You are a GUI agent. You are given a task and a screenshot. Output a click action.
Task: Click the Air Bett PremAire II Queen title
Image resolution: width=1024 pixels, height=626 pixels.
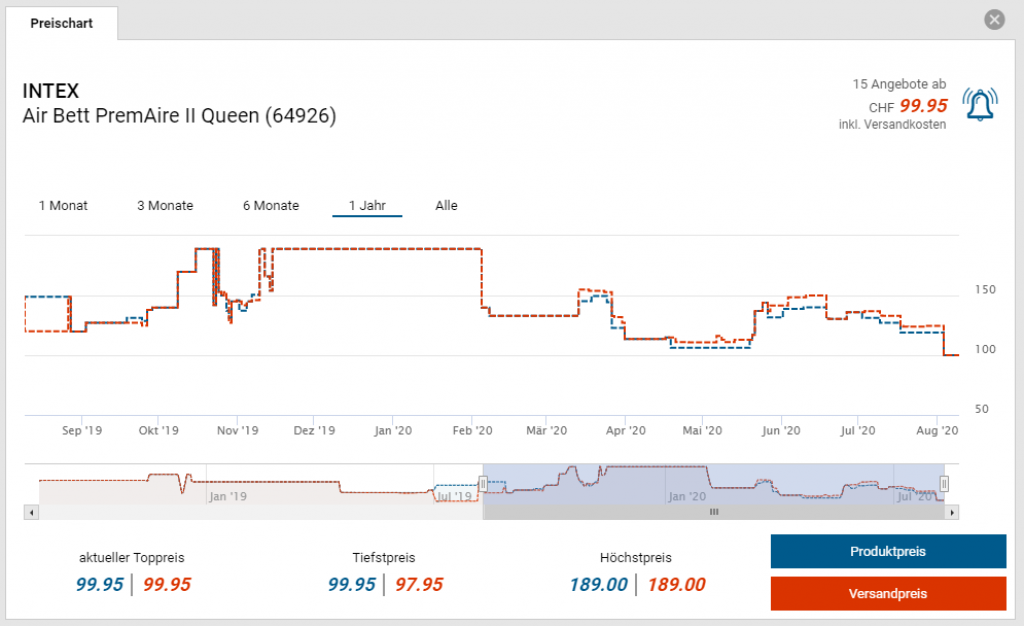tap(179, 116)
